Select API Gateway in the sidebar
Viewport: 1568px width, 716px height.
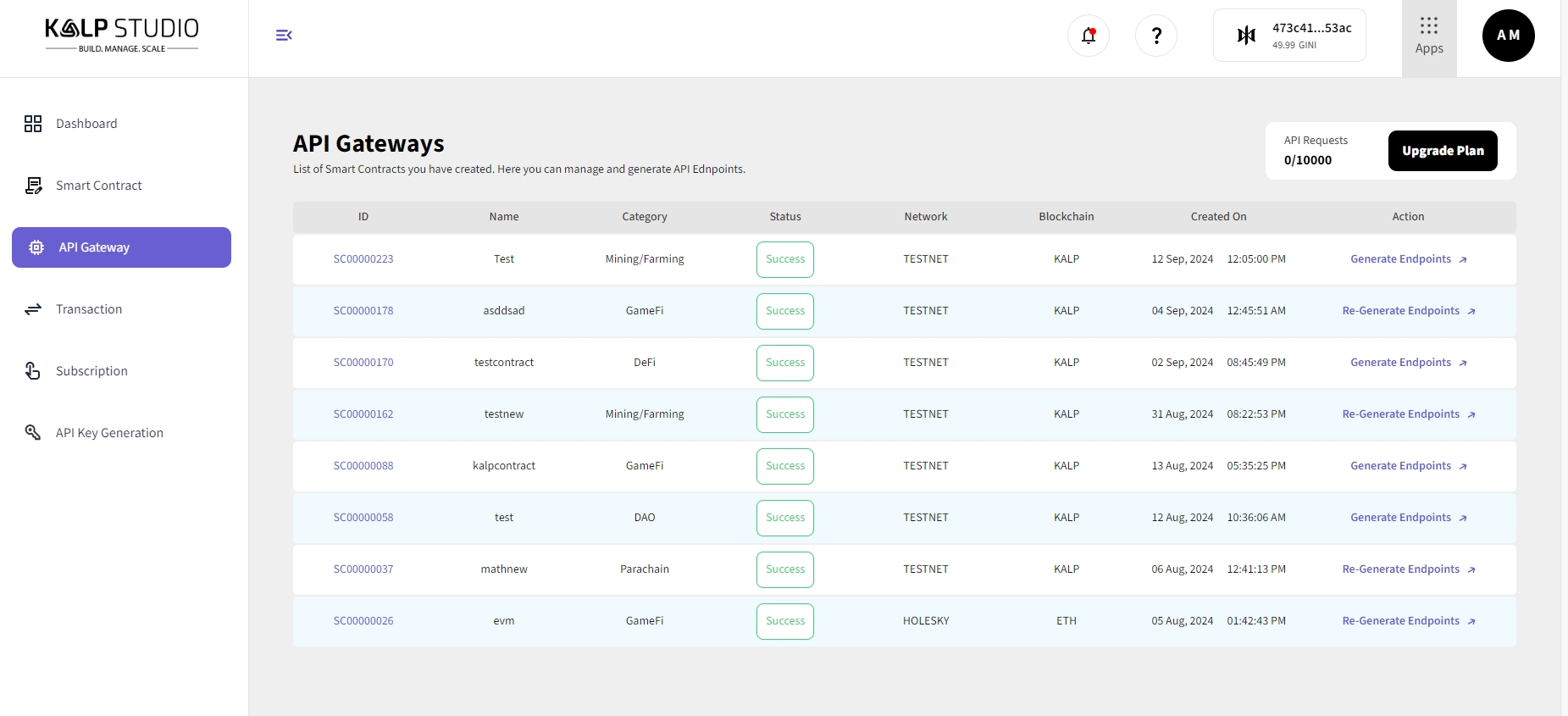point(121,247)
